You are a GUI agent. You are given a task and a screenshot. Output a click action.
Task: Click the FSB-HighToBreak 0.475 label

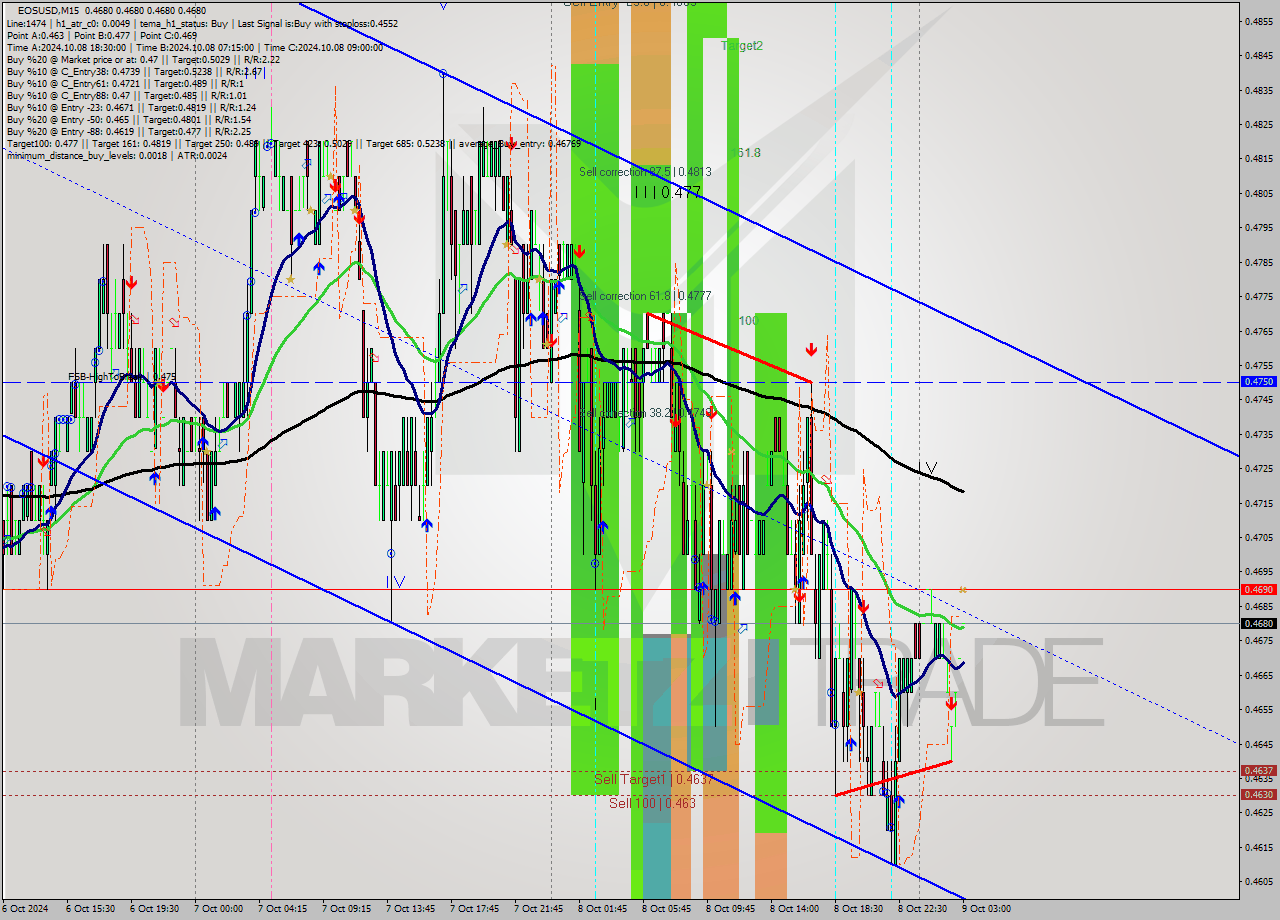pos(122,377)
